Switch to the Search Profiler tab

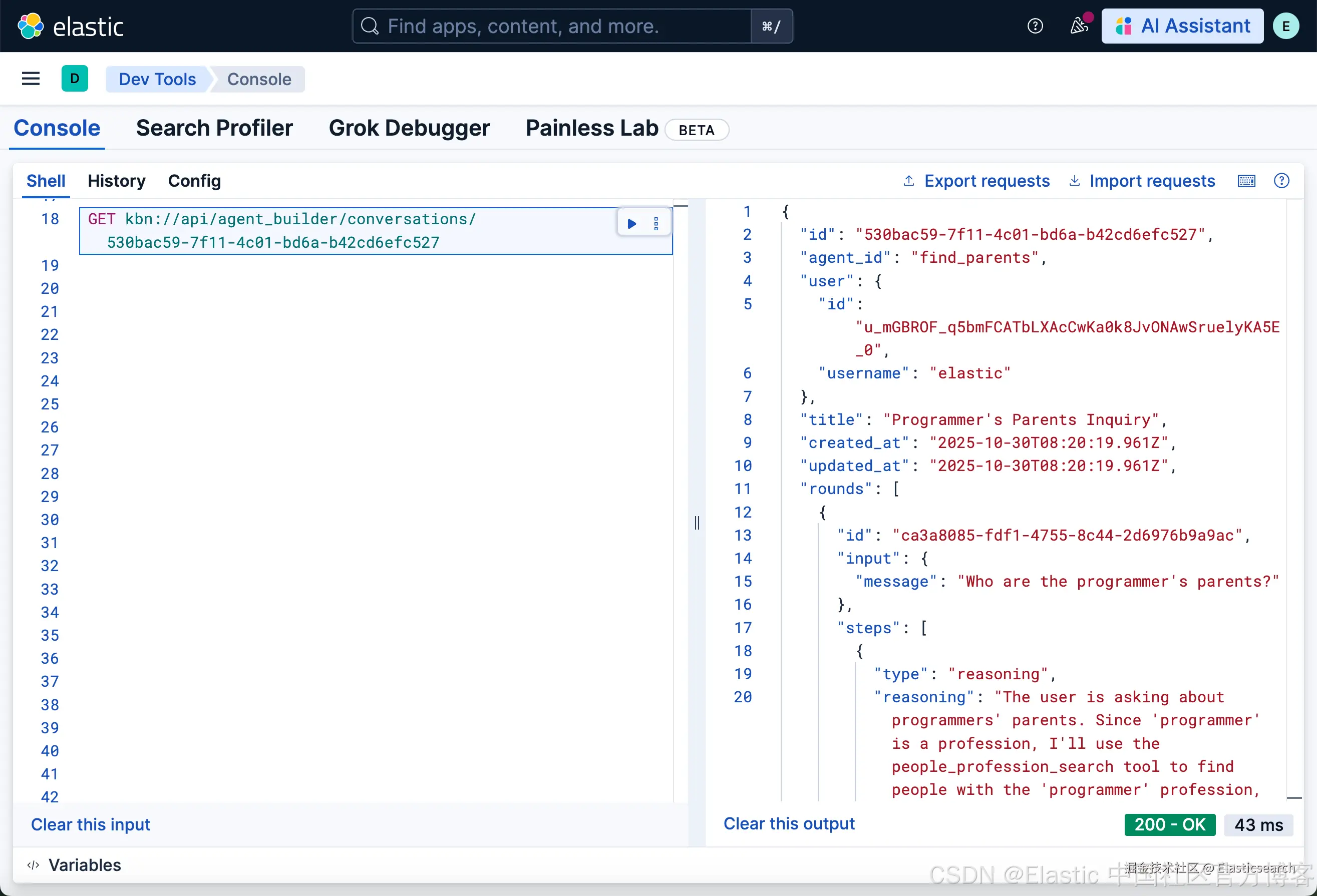(214, 128)
